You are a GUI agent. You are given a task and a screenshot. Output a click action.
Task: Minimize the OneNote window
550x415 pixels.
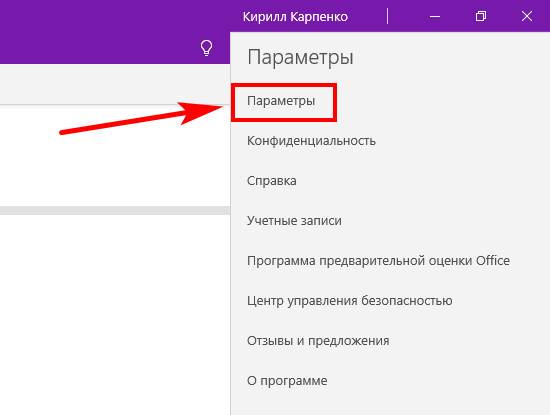tap(435, 16)
